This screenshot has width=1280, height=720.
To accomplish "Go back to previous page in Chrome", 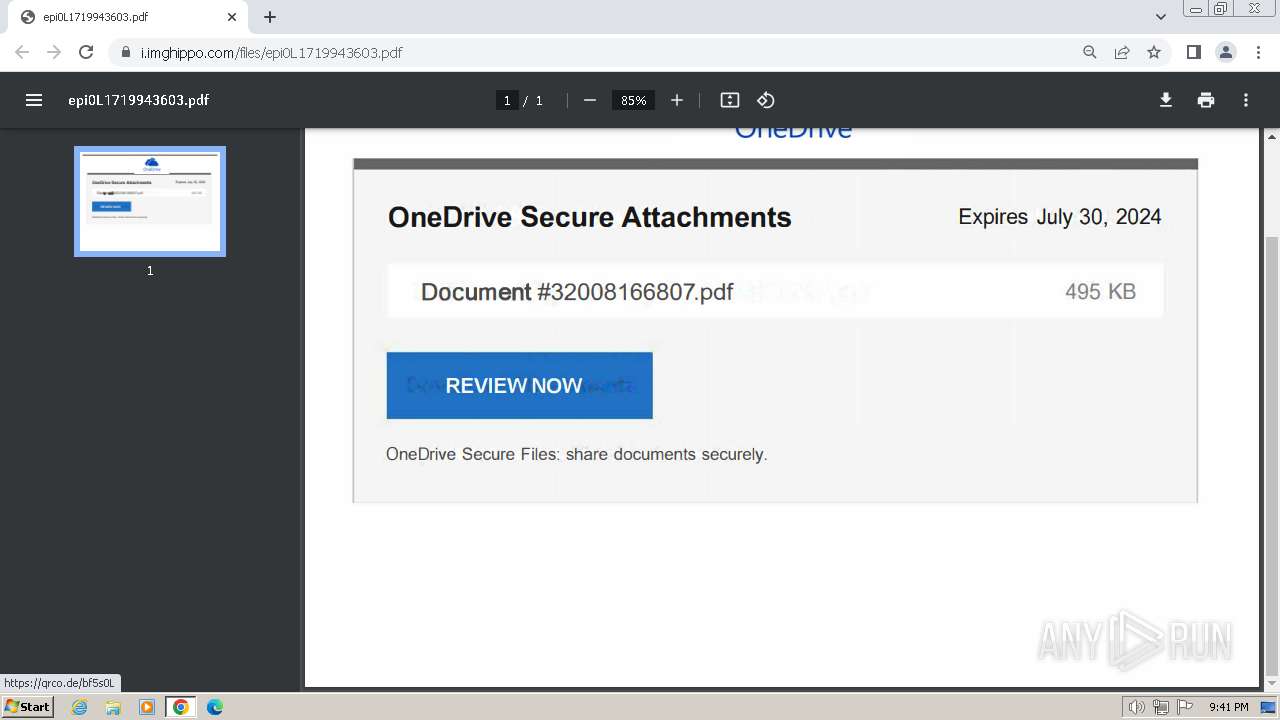I will pyautogui.click(x=22, y=52).
